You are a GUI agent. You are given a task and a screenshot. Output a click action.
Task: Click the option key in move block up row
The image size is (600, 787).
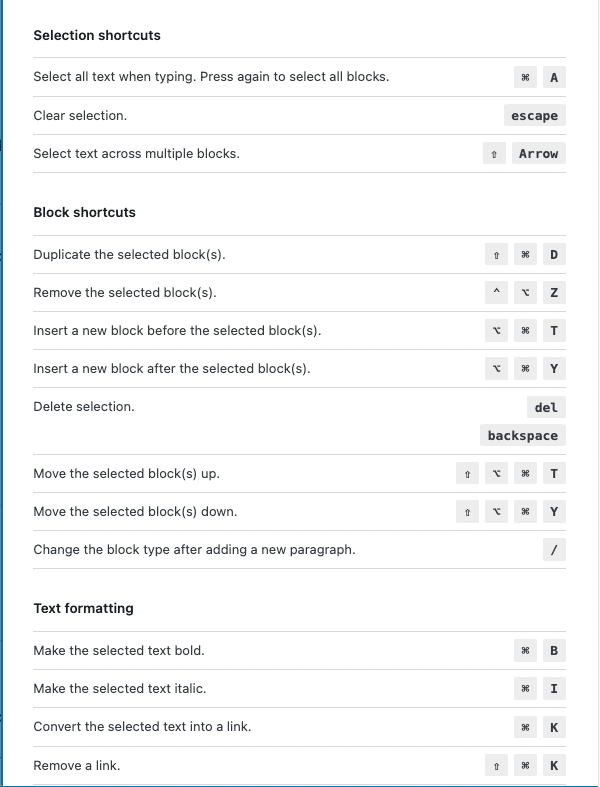497,474
